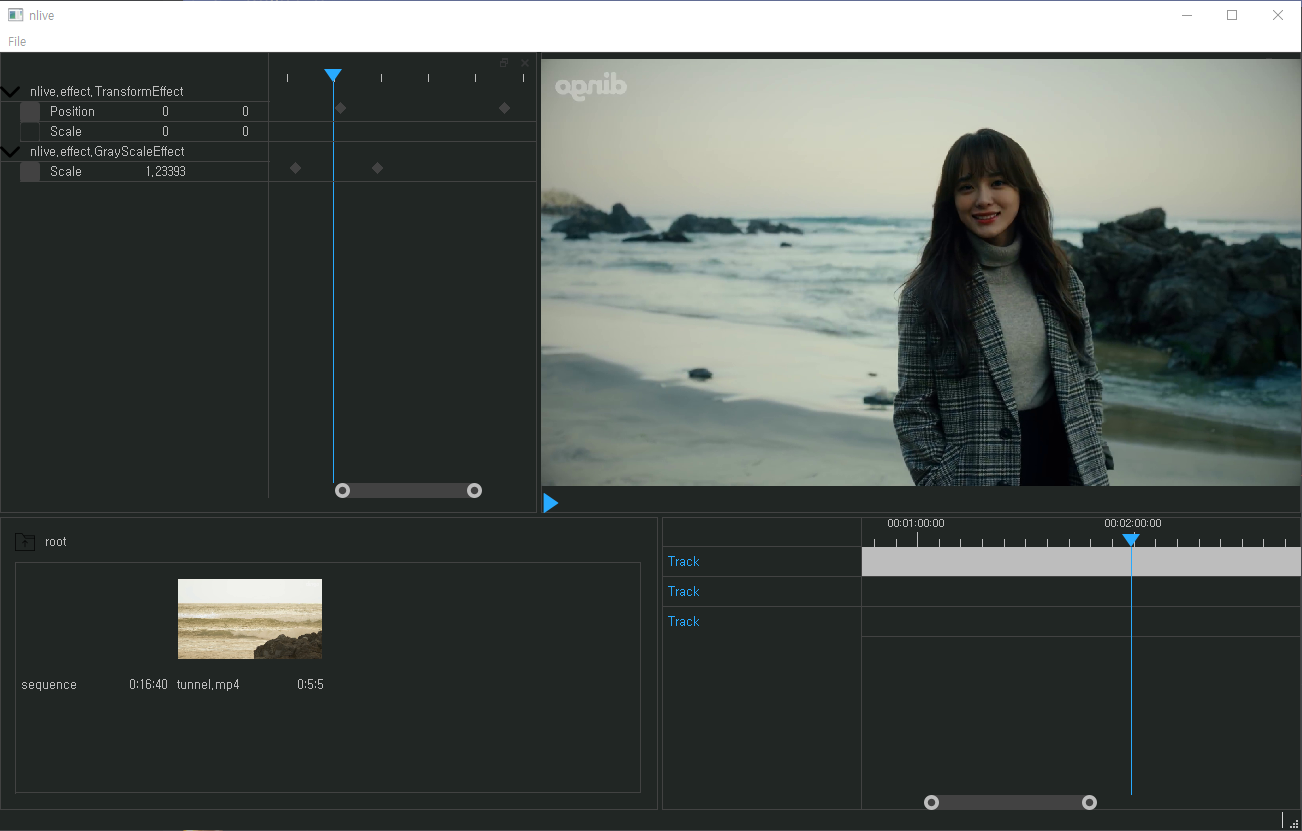The image size is (1302, 831).
Task: Select the last Position keyframe diamond
Action: pos(504,108)
